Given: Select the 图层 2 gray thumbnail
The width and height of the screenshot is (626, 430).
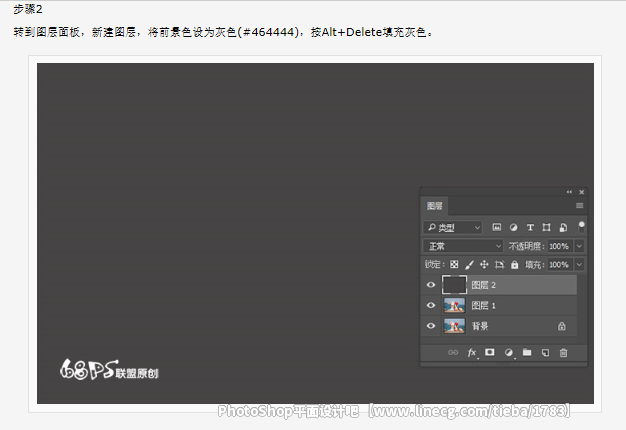Looking at the screenshot, I should (454, 285).
